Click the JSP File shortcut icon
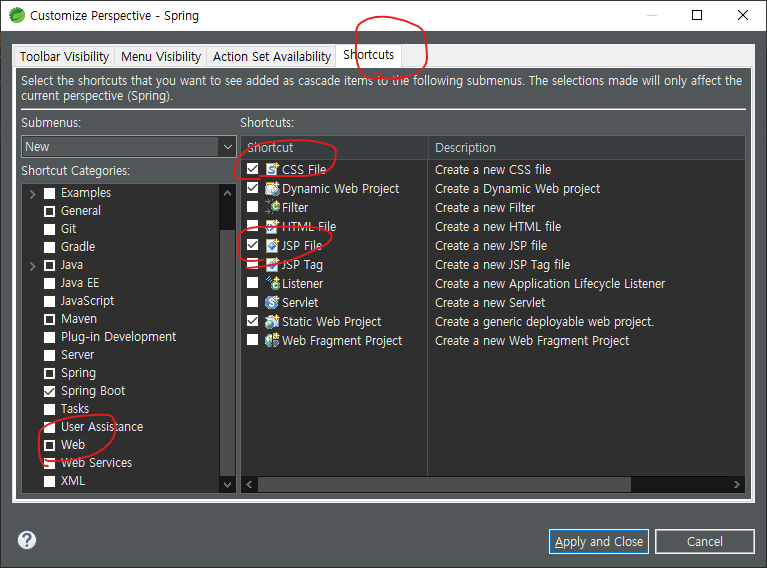Viewport: 767px width, 568px height. pos(272,246)
